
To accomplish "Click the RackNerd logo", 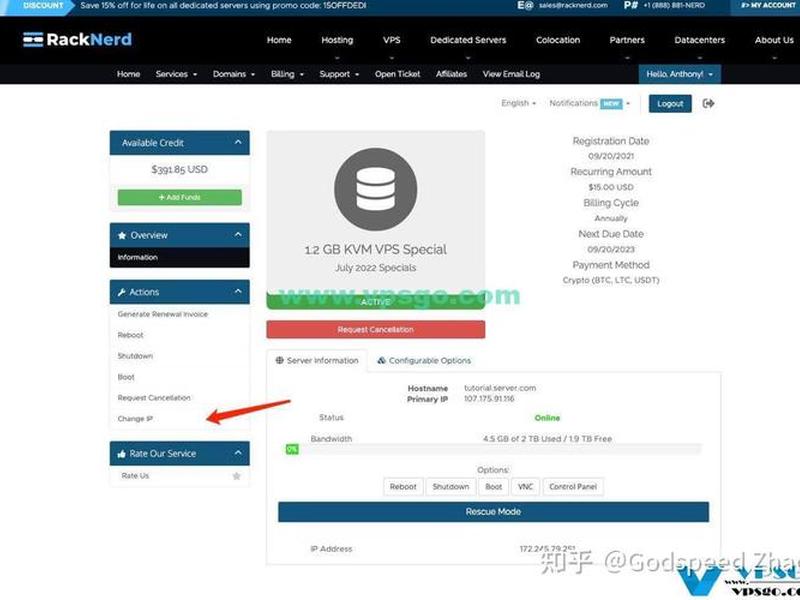I will (x=78, y=39).
